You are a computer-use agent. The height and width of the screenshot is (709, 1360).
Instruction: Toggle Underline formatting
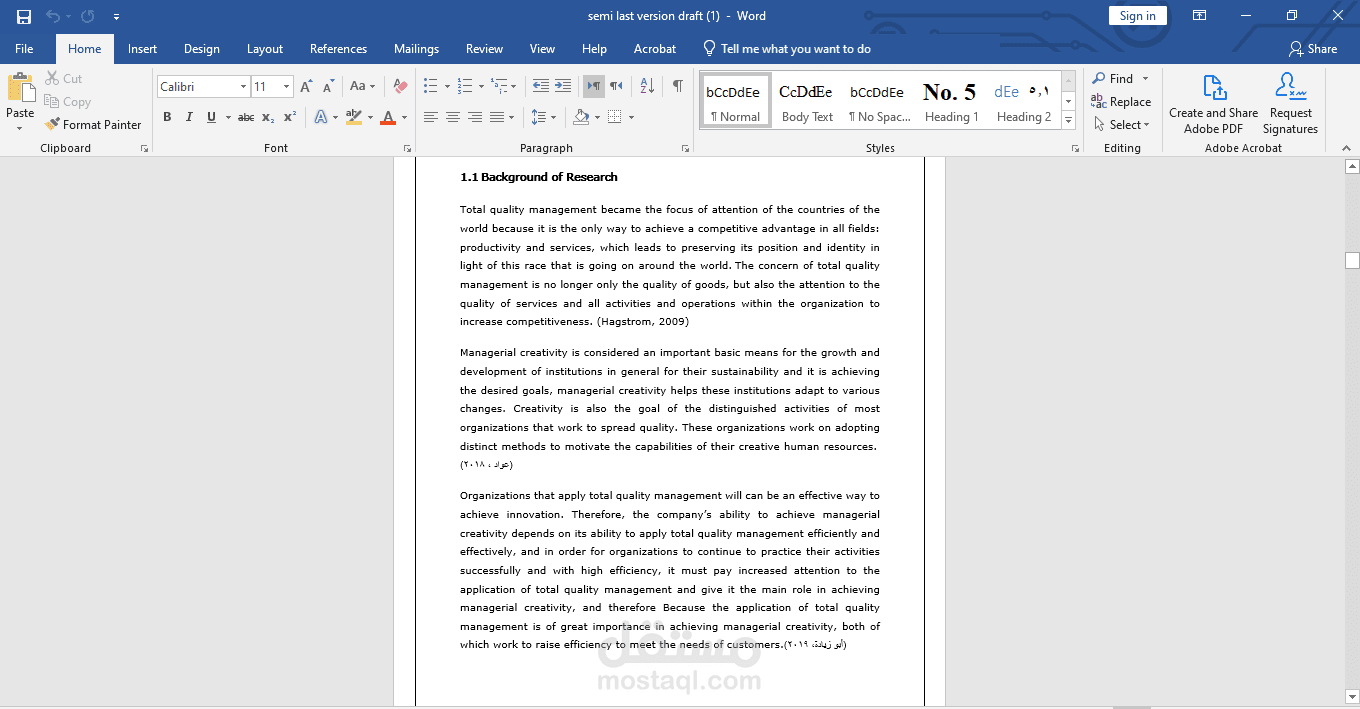(211, 117)
